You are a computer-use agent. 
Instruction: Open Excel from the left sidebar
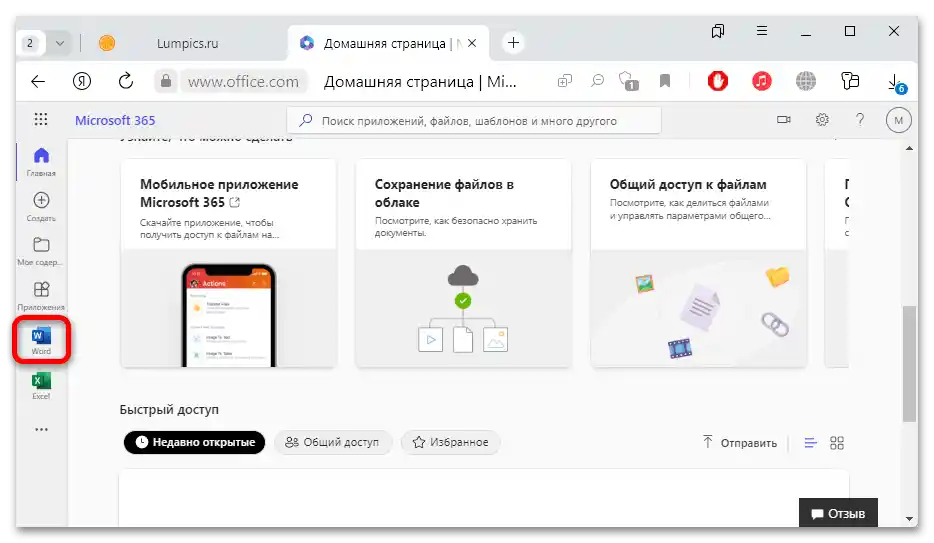point(41,386)
